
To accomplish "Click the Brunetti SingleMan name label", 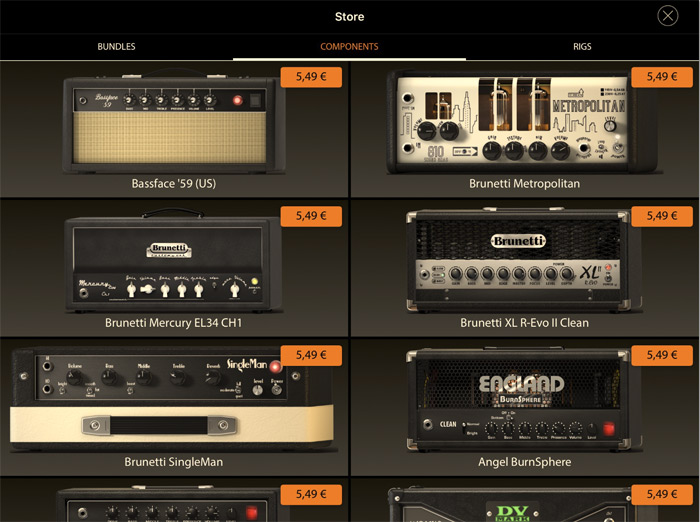I will coord(174,462).
